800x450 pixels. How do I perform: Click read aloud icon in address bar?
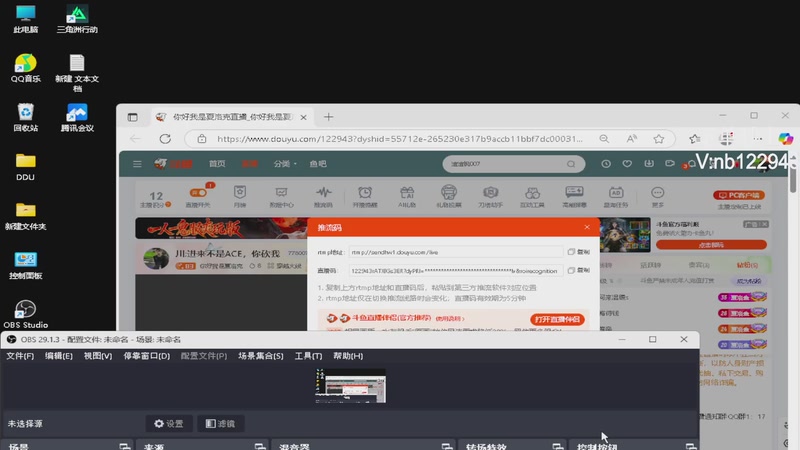coord(632,139)
